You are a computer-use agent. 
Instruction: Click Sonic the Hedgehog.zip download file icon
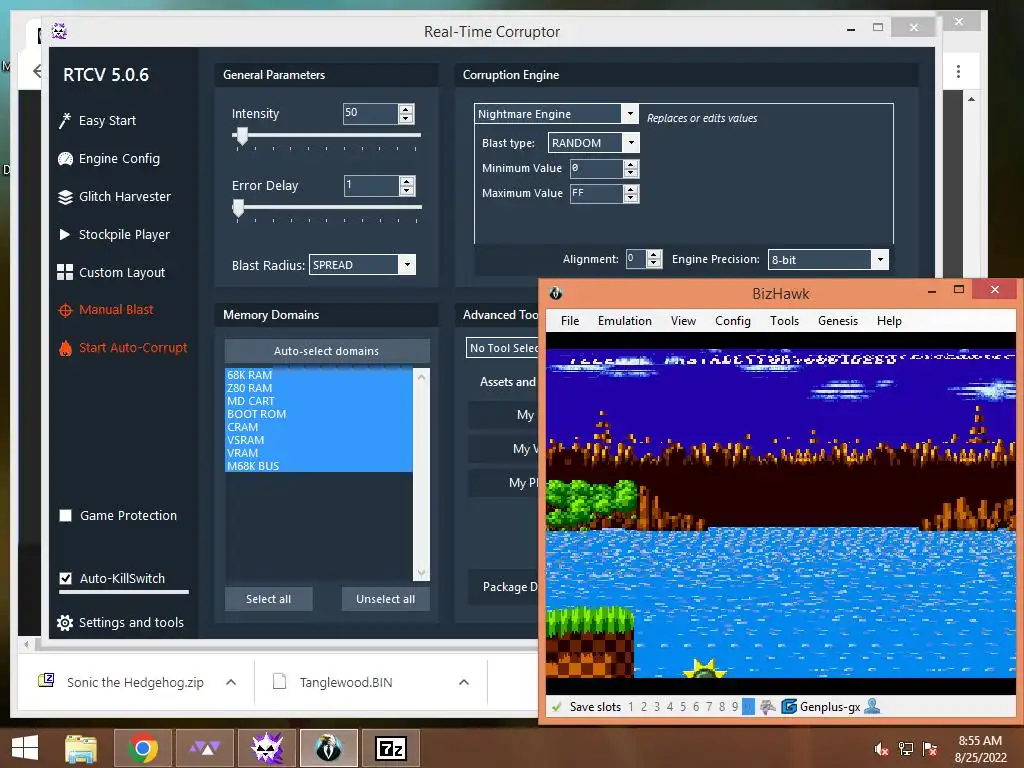point(46,681)
